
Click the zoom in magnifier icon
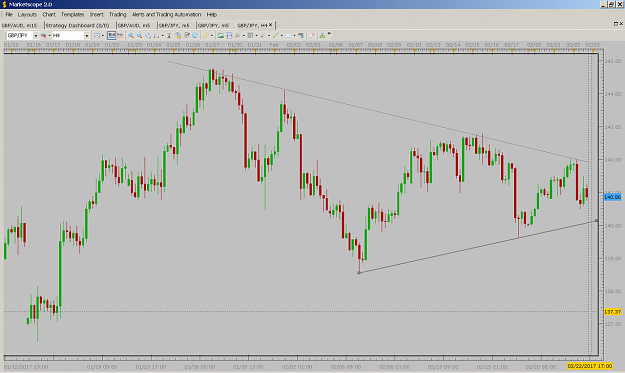131,35
